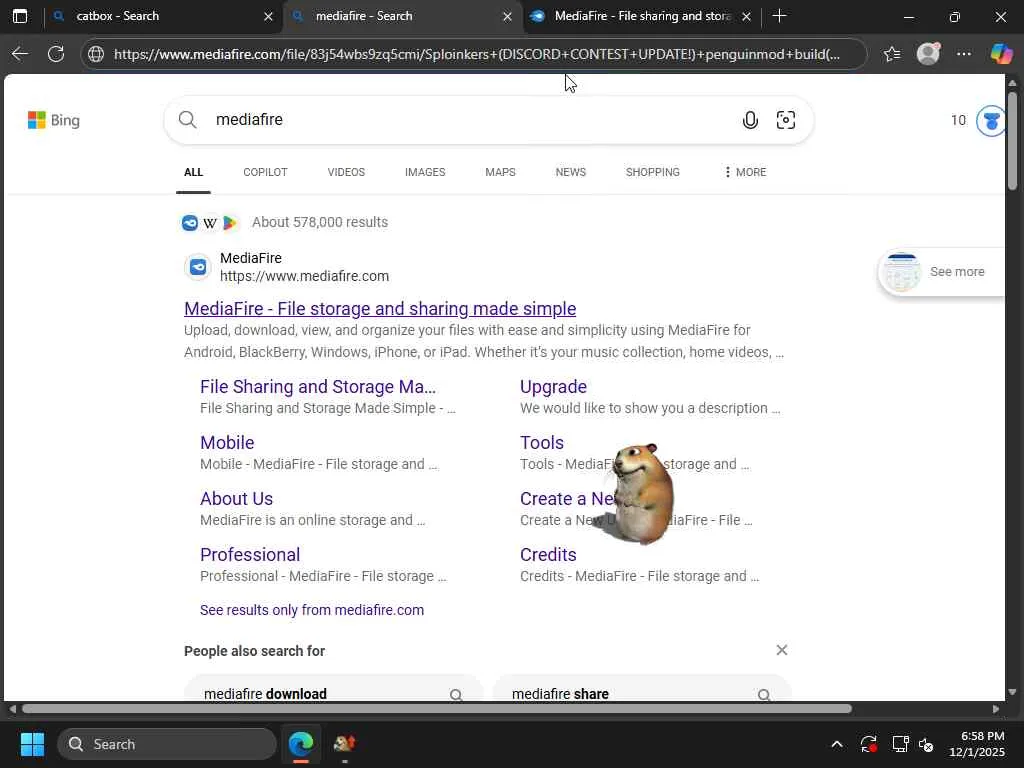This screenshot has height=768, width=1024.
Task: Switch to the VIDEOS search tab
Action: (x=346, y=172)
